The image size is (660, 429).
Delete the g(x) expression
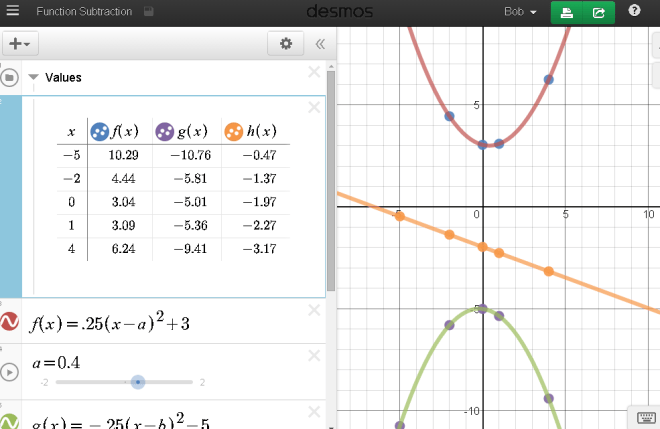[314, 412]
